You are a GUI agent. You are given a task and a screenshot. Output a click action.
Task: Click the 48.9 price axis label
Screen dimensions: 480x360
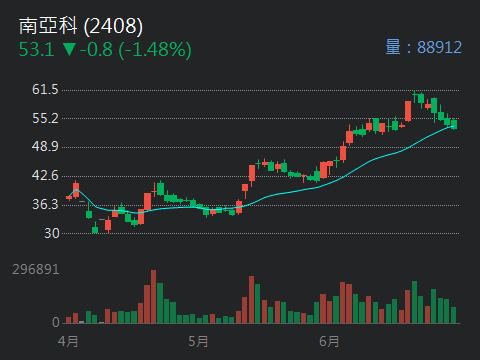pyautogui.click(x=45, y=146)
